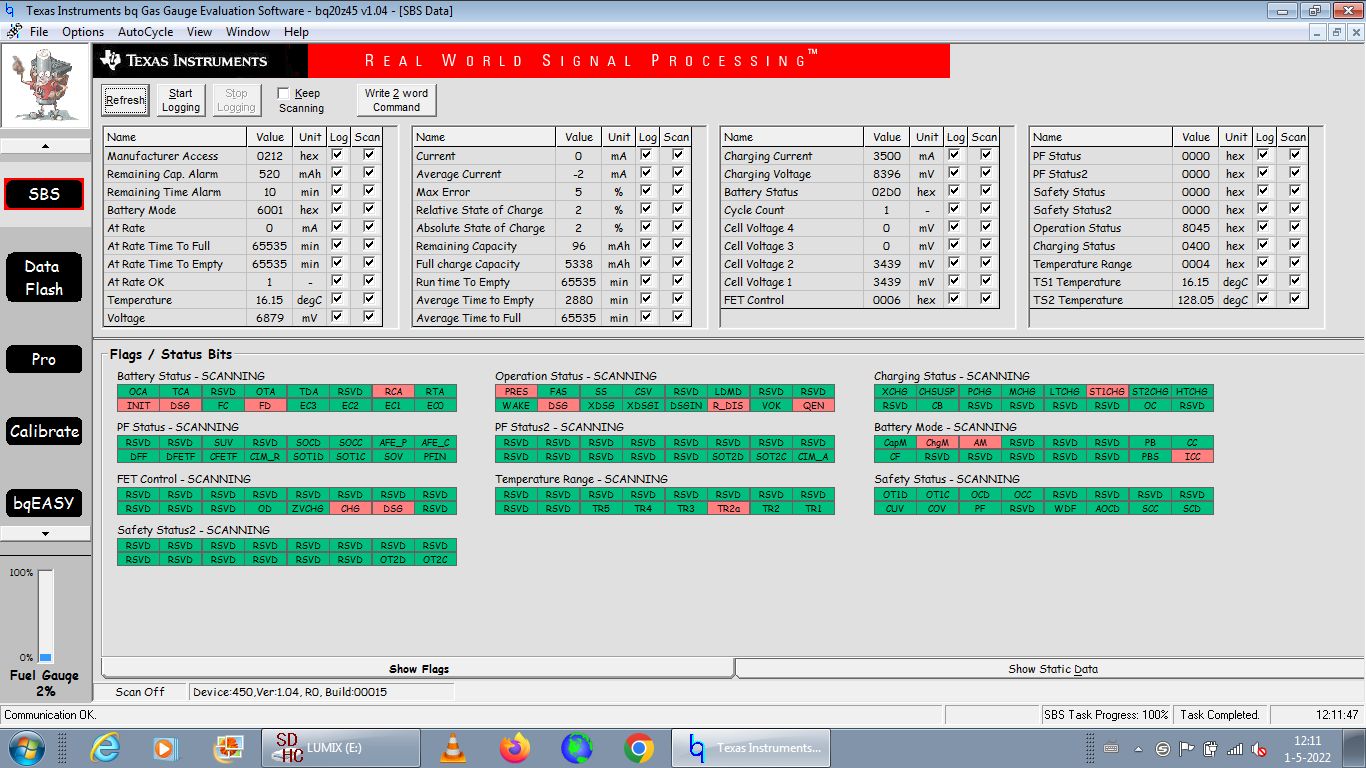The width and height of the screenshot is (1366, 768).
Task: Click the Fuel Gauge level bar
Action: 45,616
